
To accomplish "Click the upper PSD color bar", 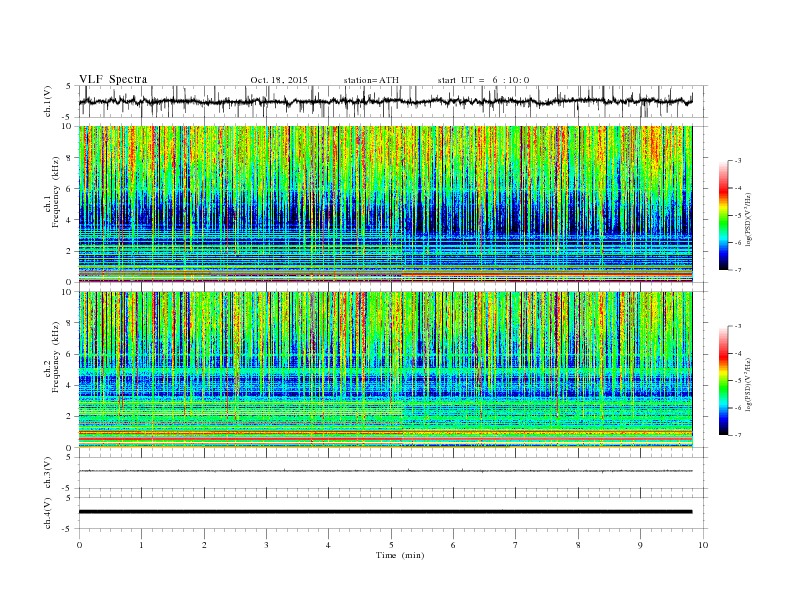I will click(x=723, y=215).
